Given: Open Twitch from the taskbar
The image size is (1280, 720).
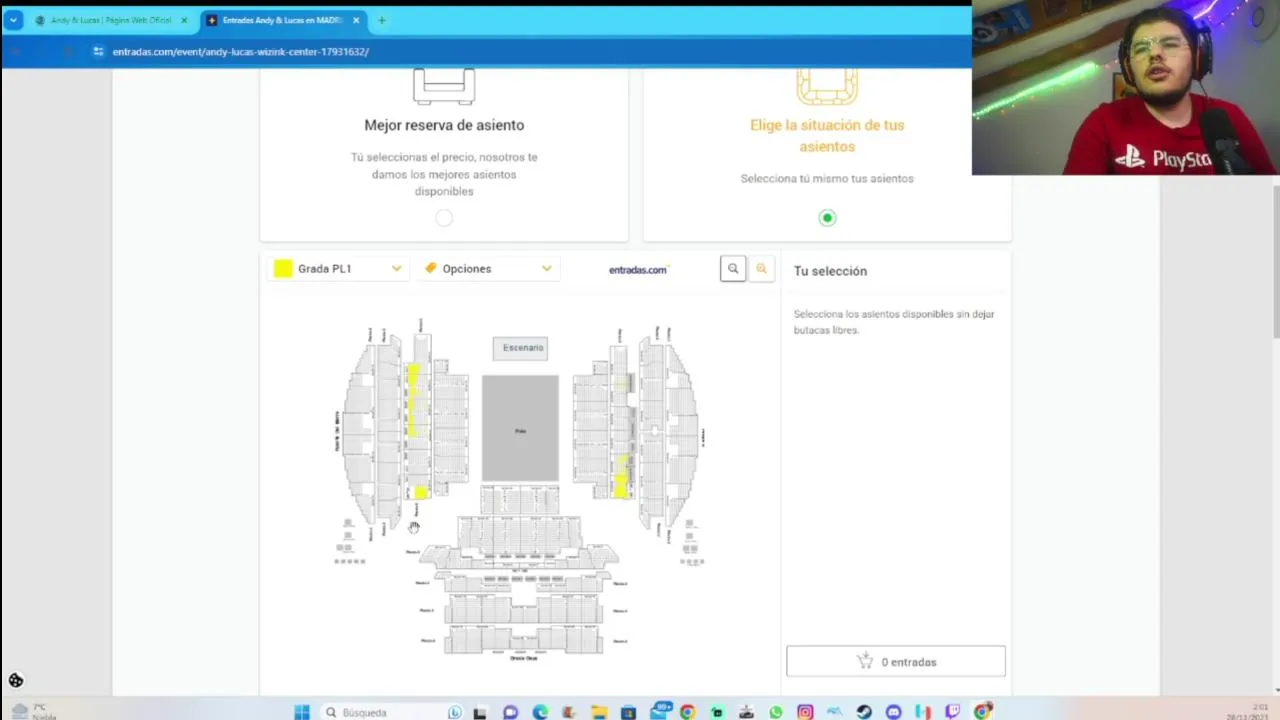Looking at the screenshot, I should [x=952, y=712].
